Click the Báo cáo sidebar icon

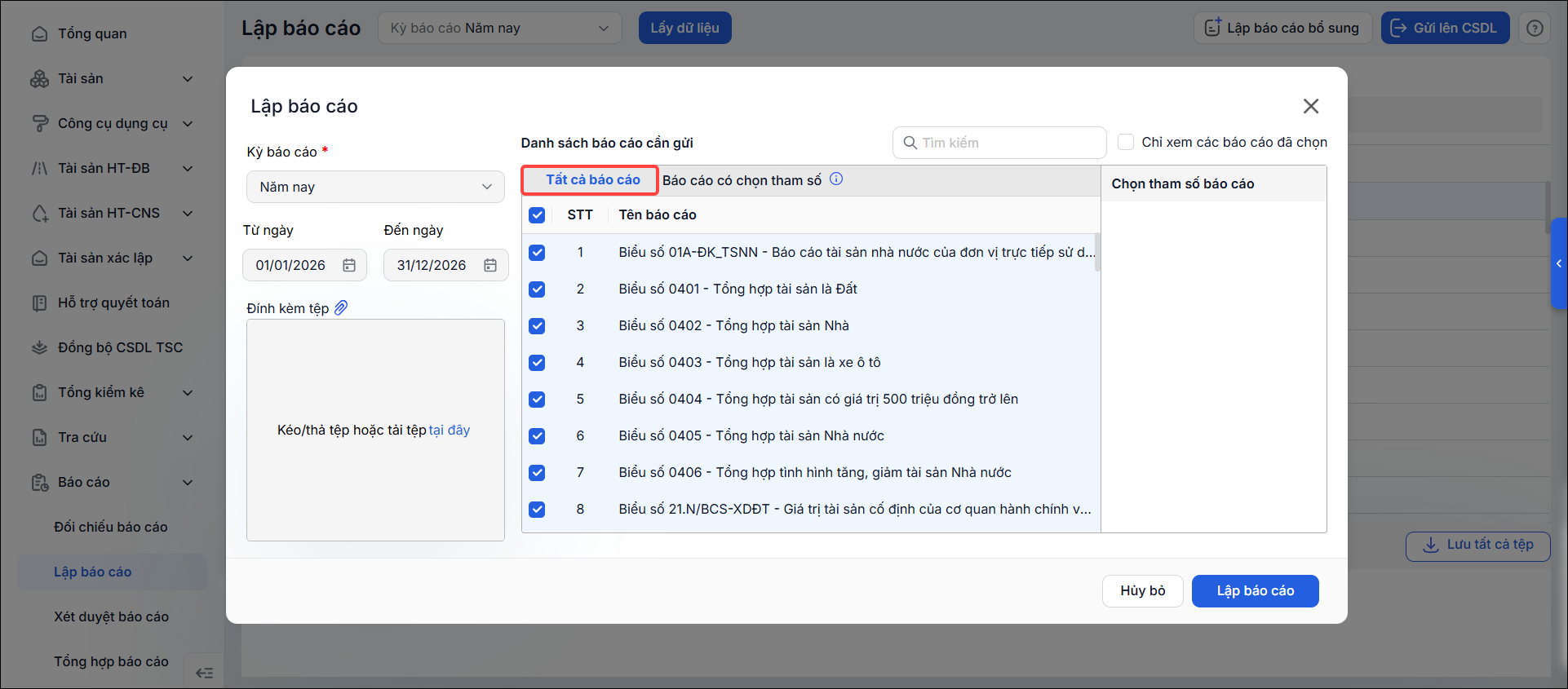(x=39, y=483)
